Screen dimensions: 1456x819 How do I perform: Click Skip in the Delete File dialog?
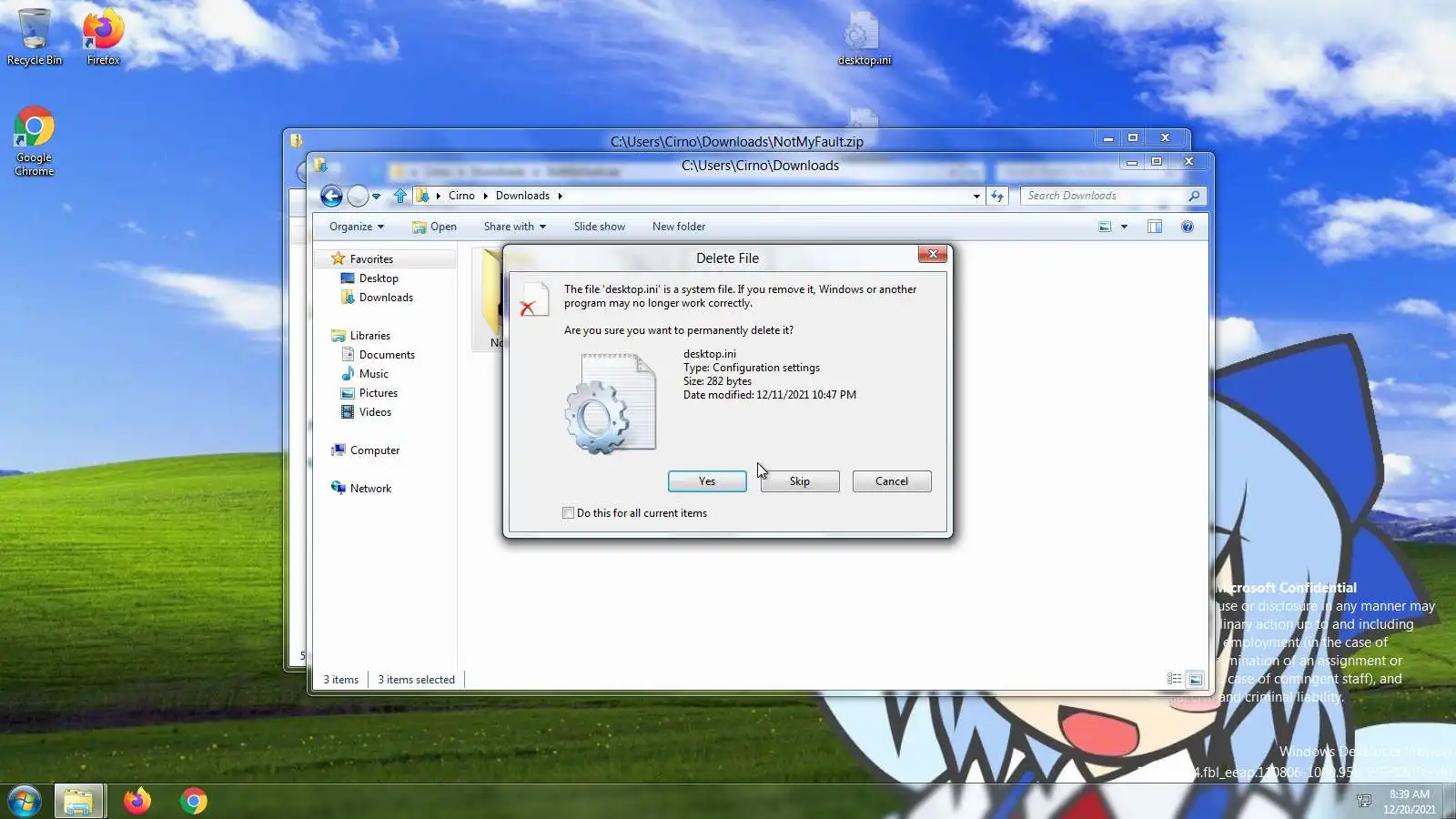(800, 481)
